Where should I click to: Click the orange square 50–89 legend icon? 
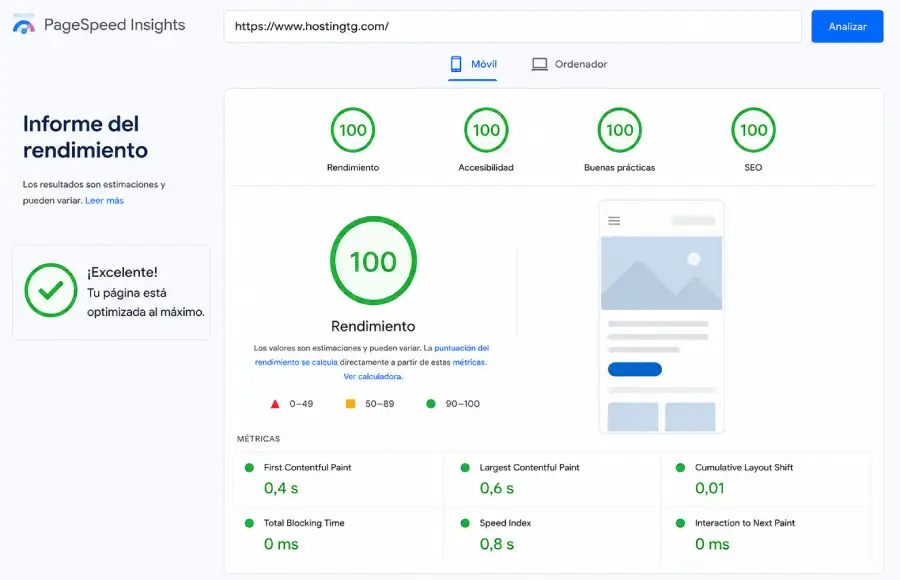pyautogui.click(x=350, y=404)
